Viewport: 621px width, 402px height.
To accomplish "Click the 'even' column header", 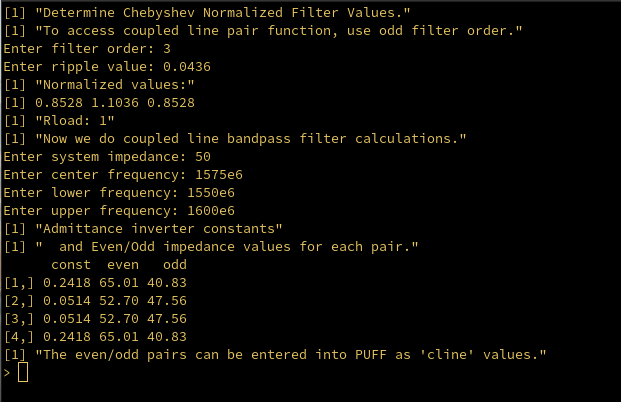I will 123,264.
